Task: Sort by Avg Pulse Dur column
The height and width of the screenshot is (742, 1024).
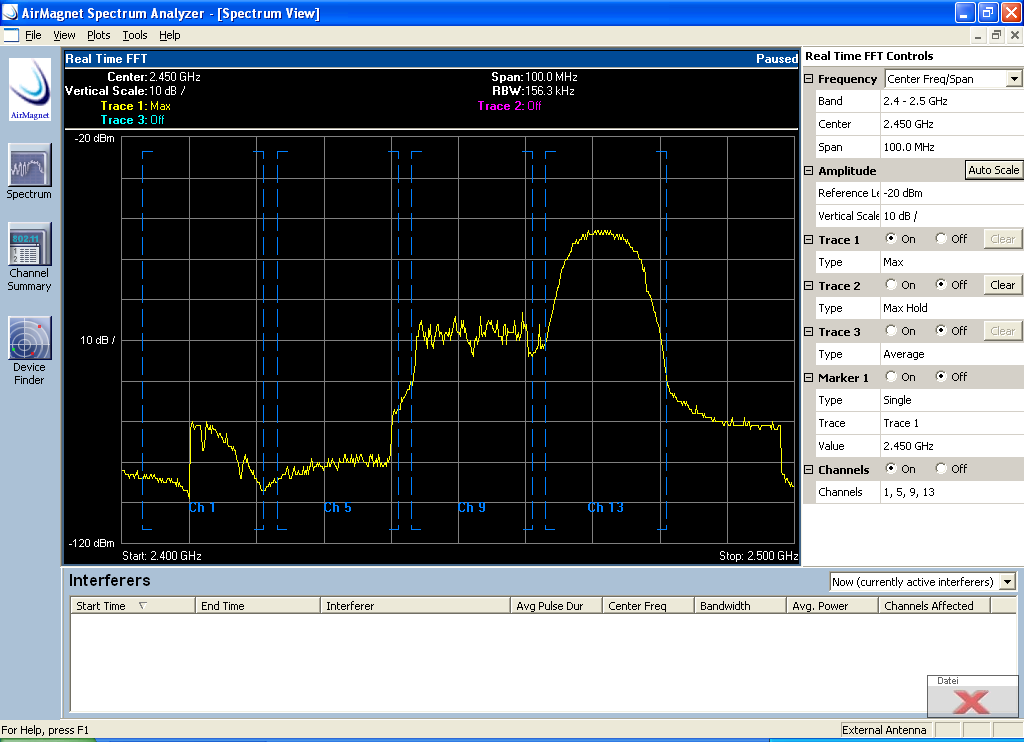Action: (x=556, y=605)
